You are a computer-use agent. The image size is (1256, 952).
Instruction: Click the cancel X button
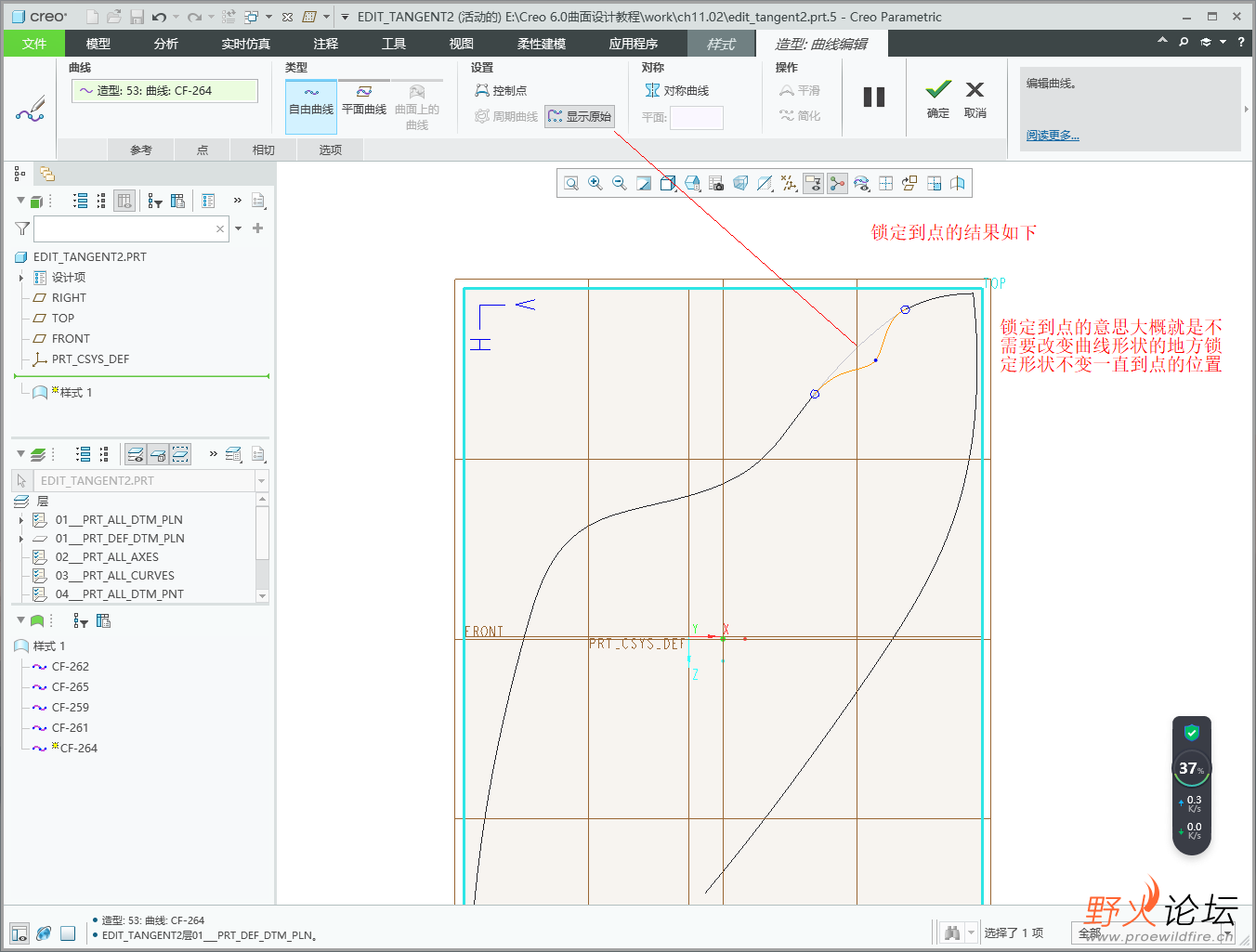975,89
